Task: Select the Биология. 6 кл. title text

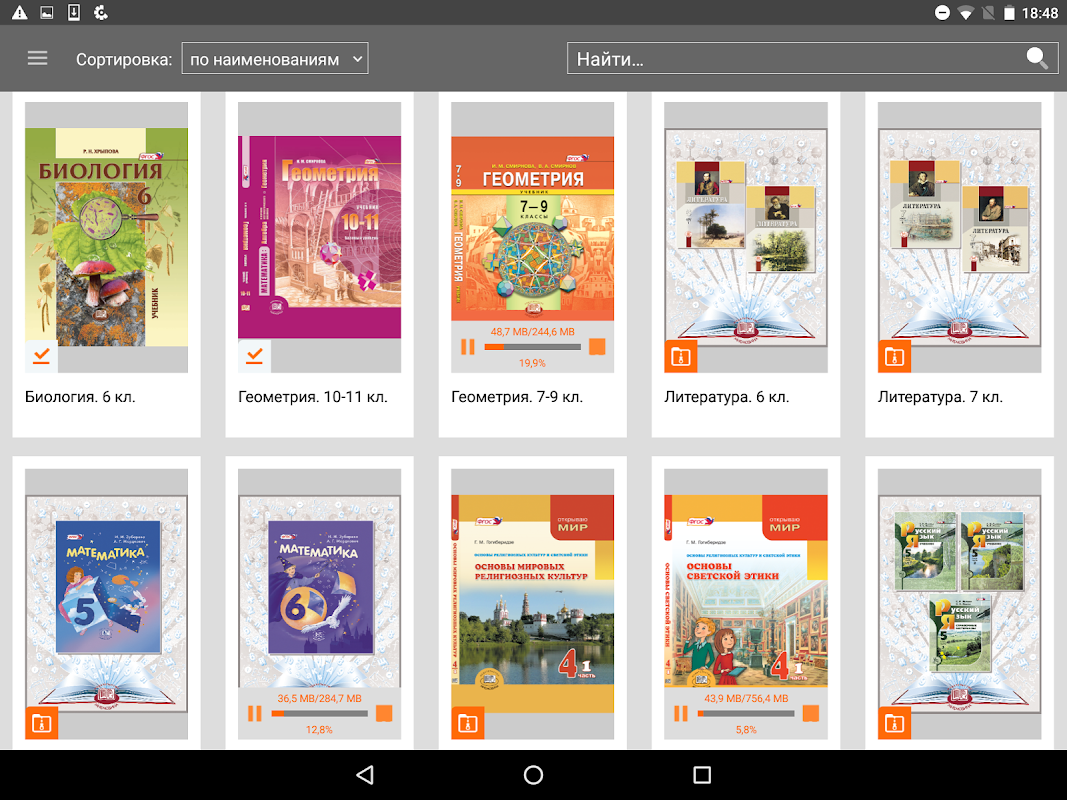Action: coord(80,397)
